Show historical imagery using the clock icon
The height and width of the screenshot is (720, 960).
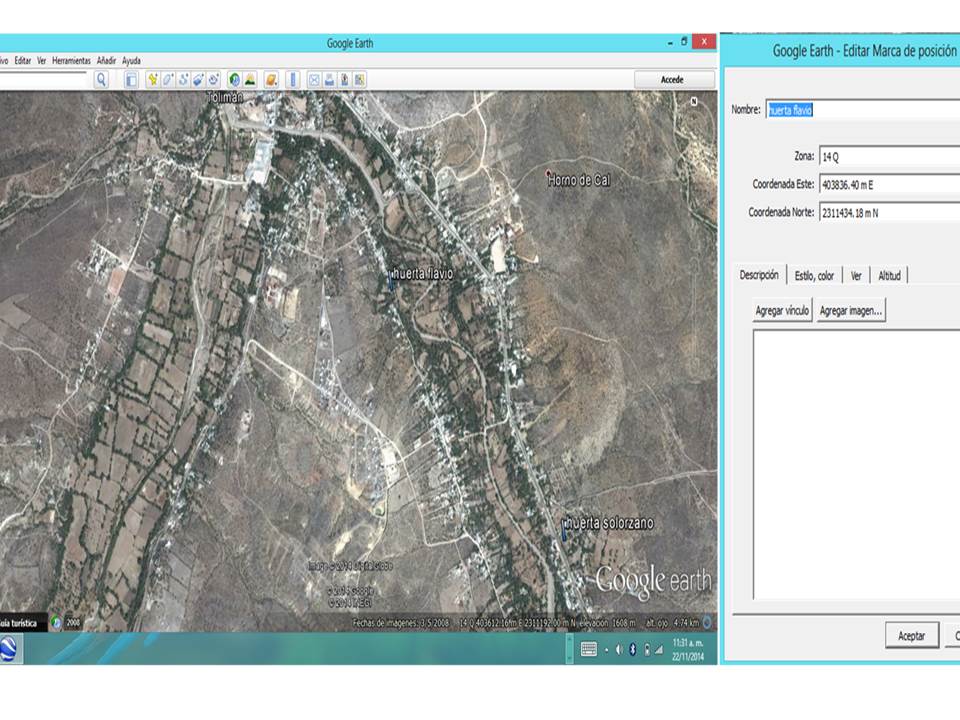point(234,79)
